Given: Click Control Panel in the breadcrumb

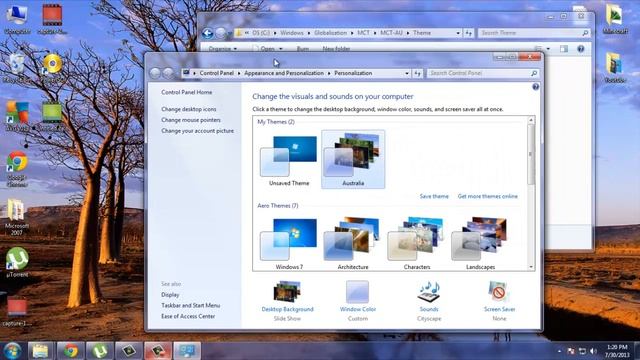Looking at the screenshot, I should pyautogui.click(x=216, y=73).
